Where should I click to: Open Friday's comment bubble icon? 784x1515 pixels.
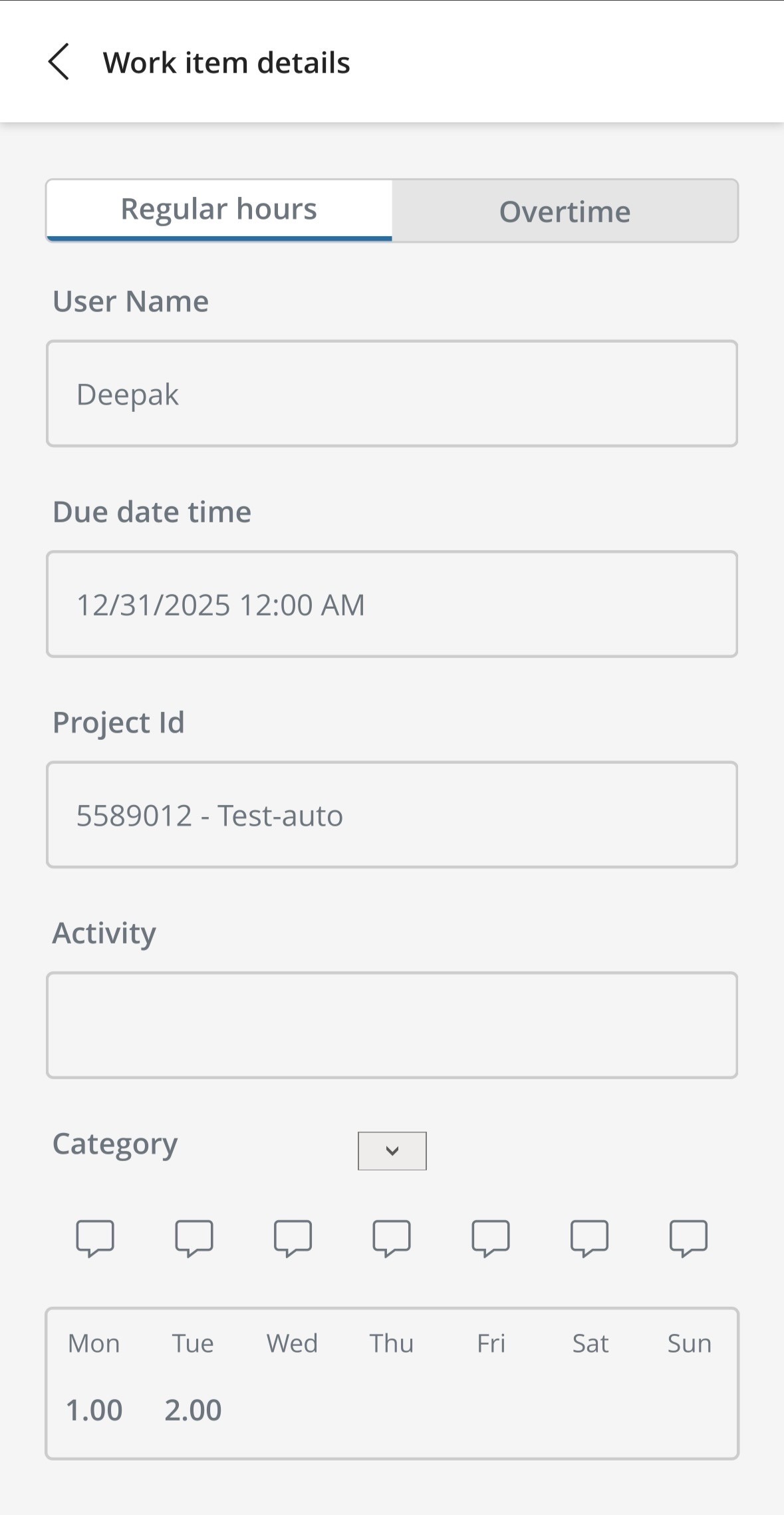click(491, 1238)
